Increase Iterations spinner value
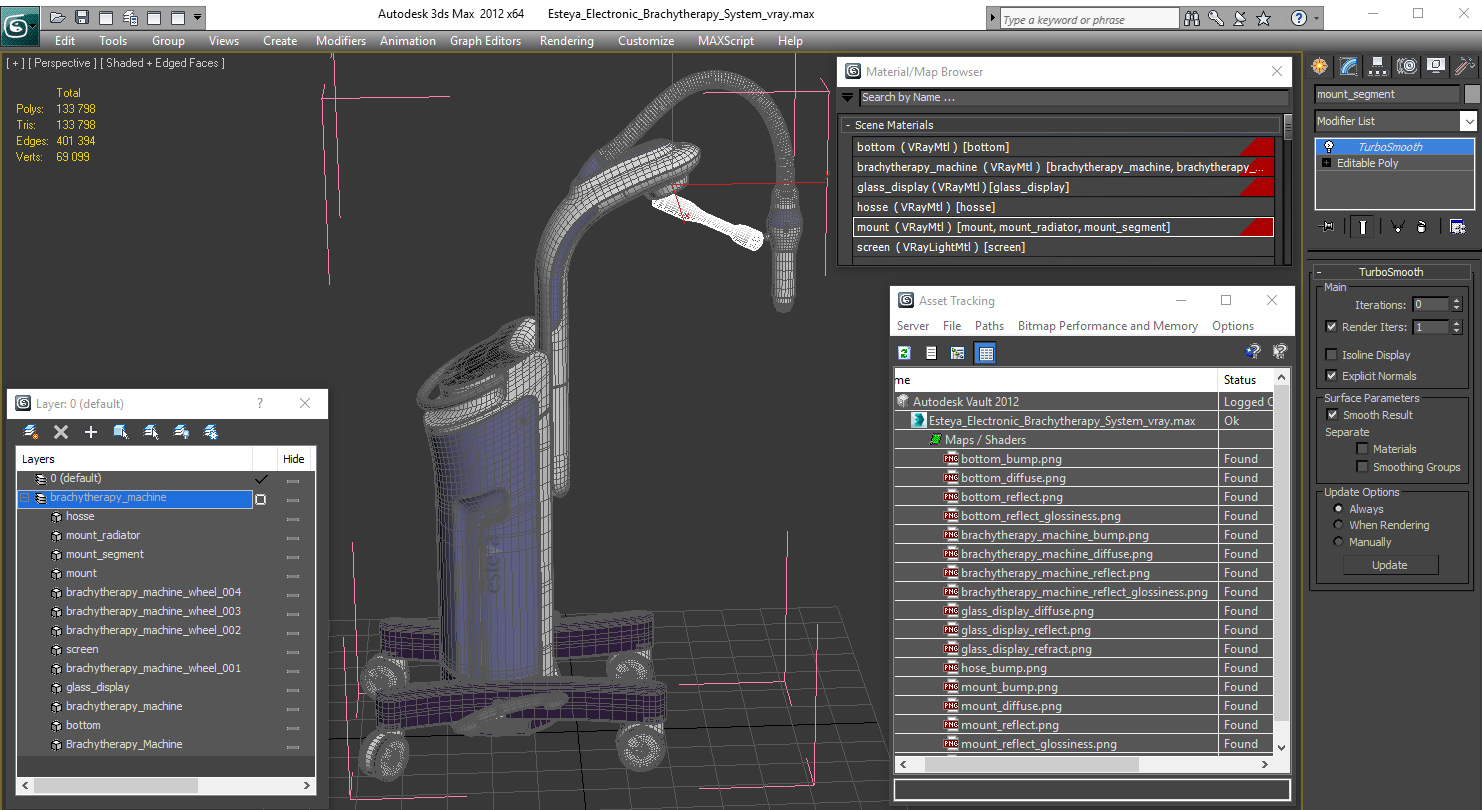This screenshot has height=810, width=1482. click(1455, 301)
